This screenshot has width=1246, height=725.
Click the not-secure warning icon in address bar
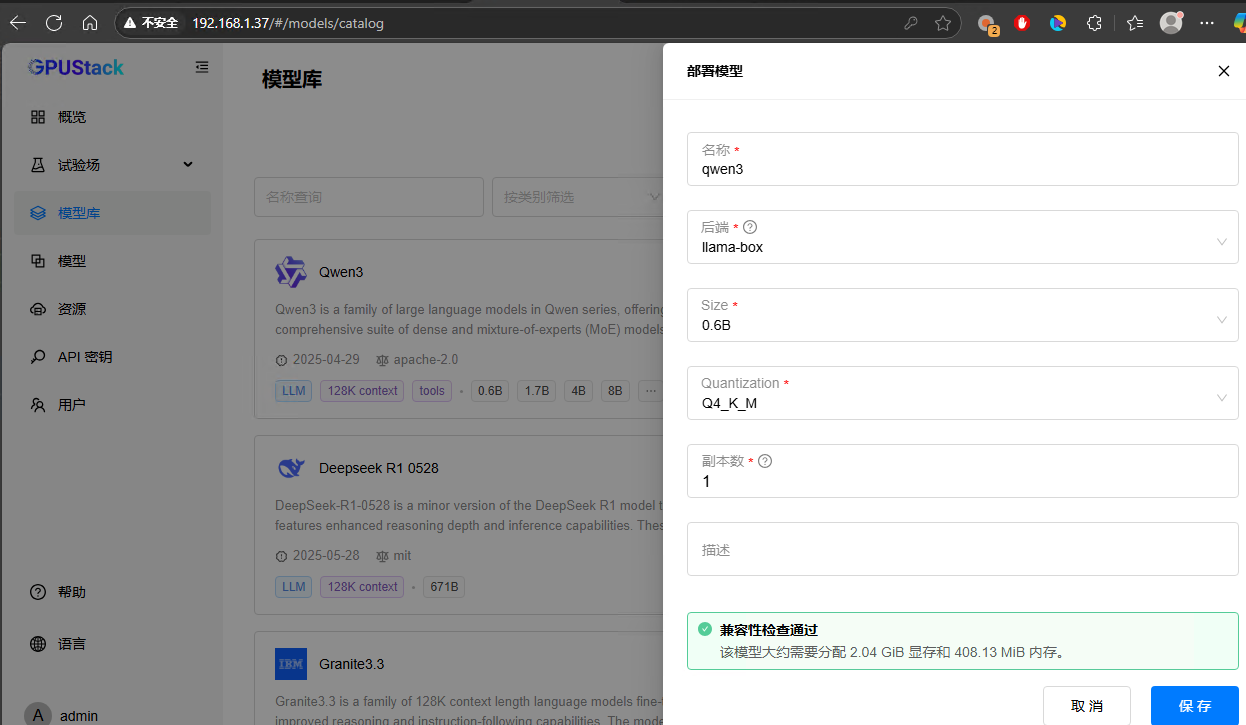131,22
